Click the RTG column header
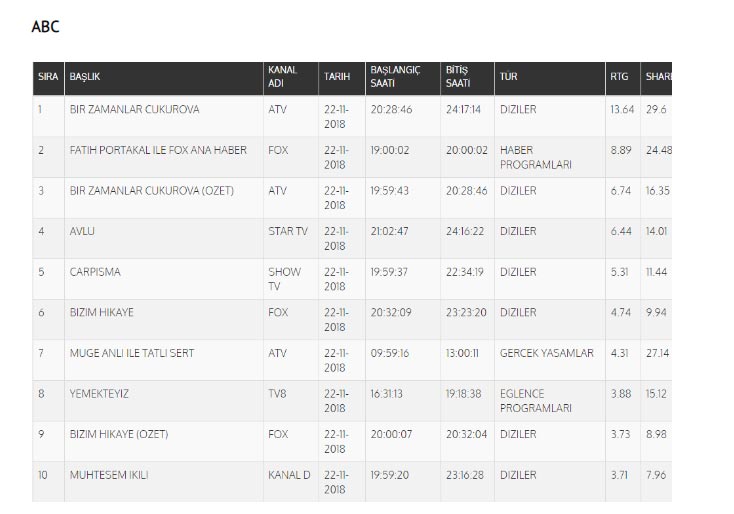The height and width of the screenshot is (514, 734). point(619,77)
